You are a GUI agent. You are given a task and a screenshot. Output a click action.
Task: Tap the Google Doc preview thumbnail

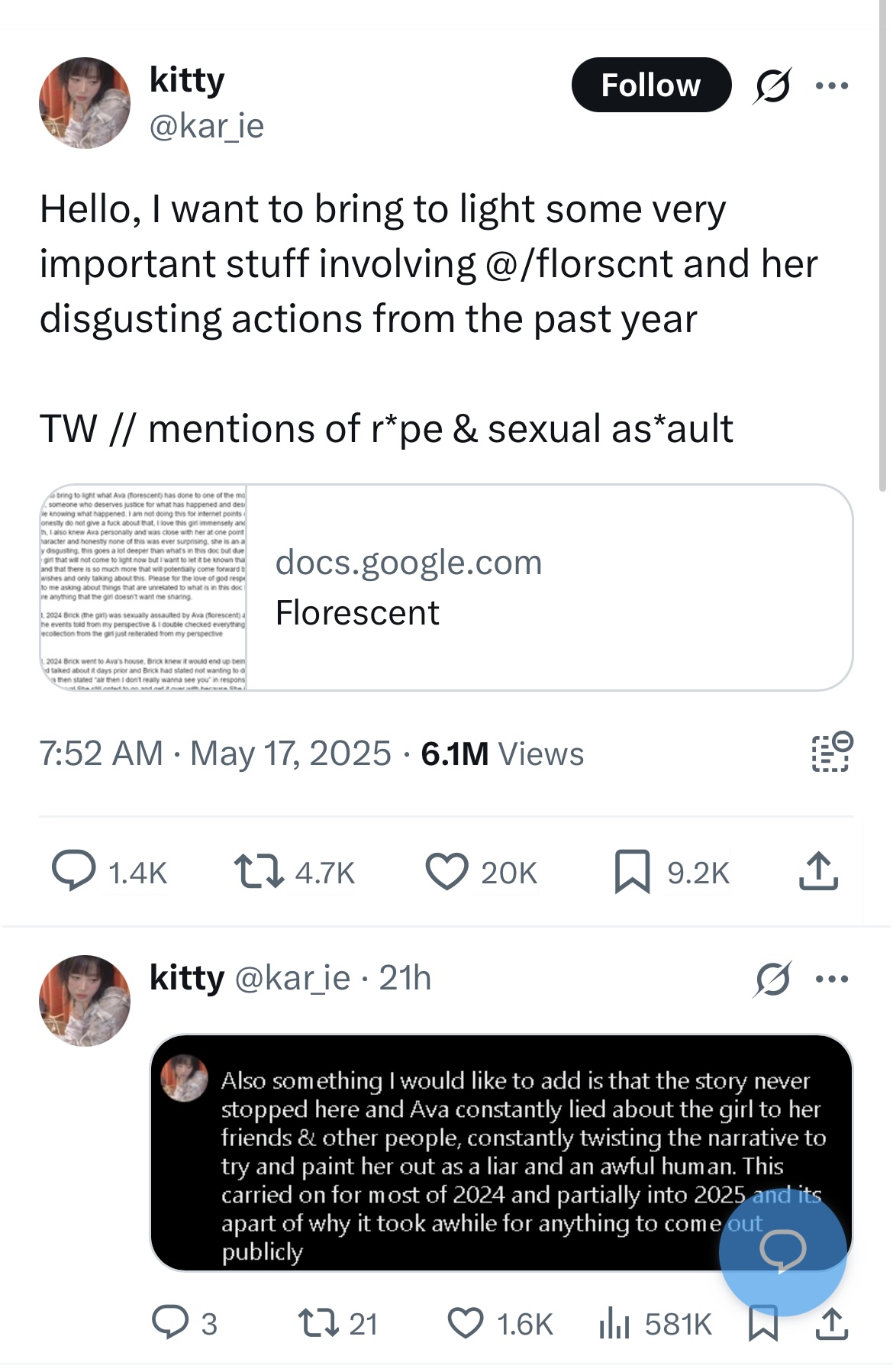coord(143,587)
